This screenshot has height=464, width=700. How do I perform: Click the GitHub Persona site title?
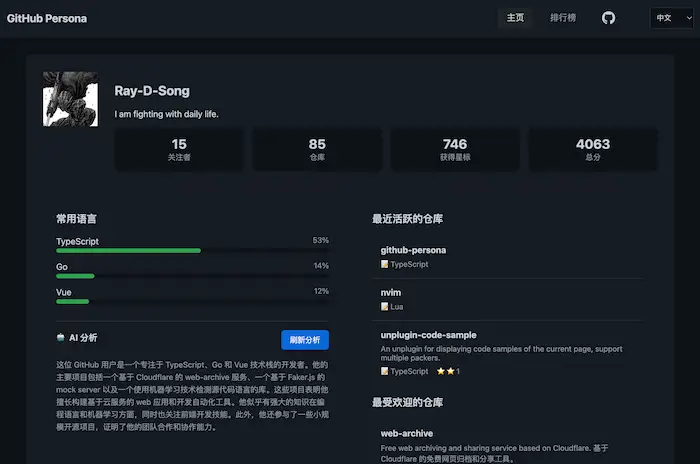pyautogui.click(x=47, y=18)
